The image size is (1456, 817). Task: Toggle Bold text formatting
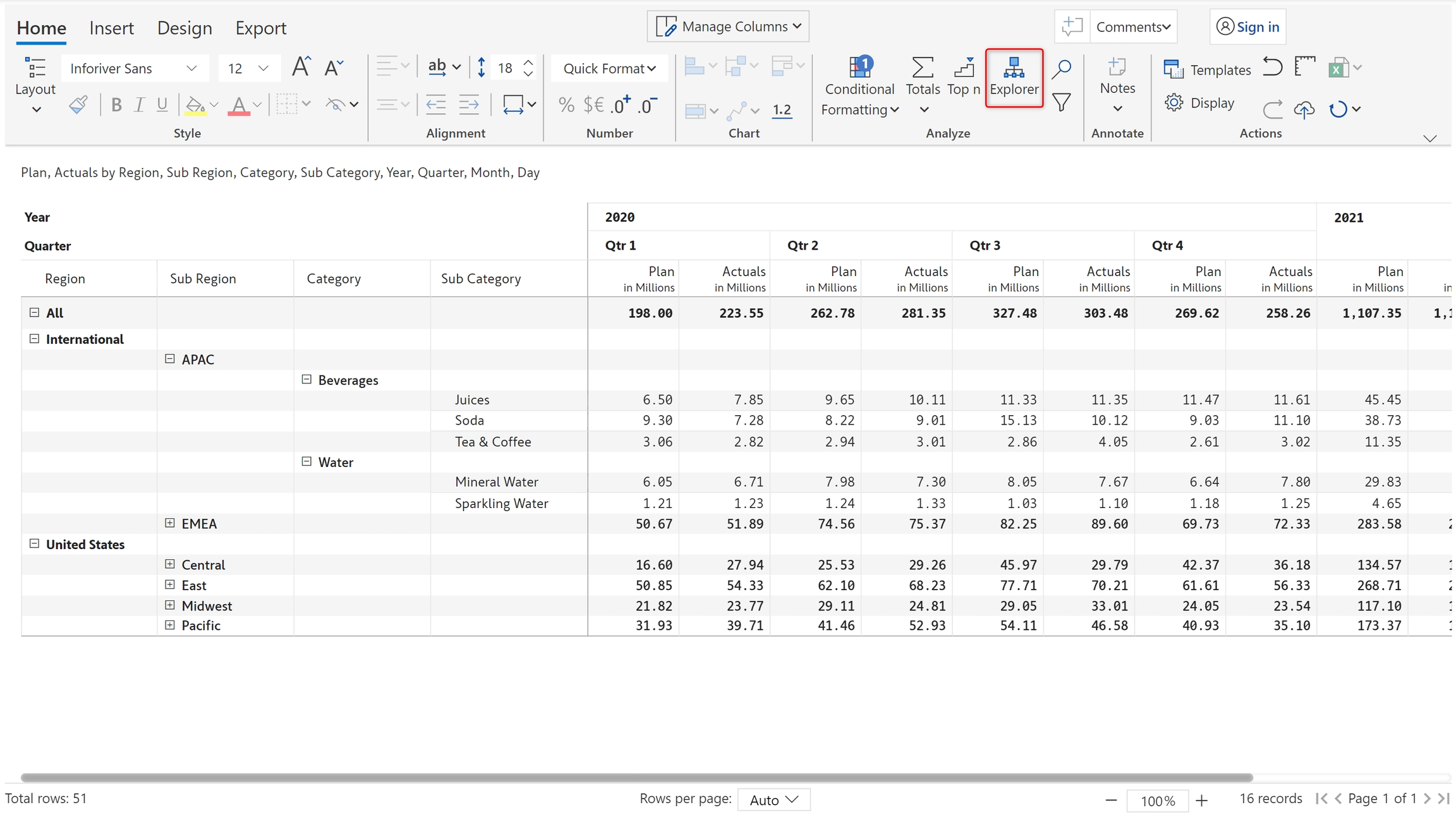[116, 105]
